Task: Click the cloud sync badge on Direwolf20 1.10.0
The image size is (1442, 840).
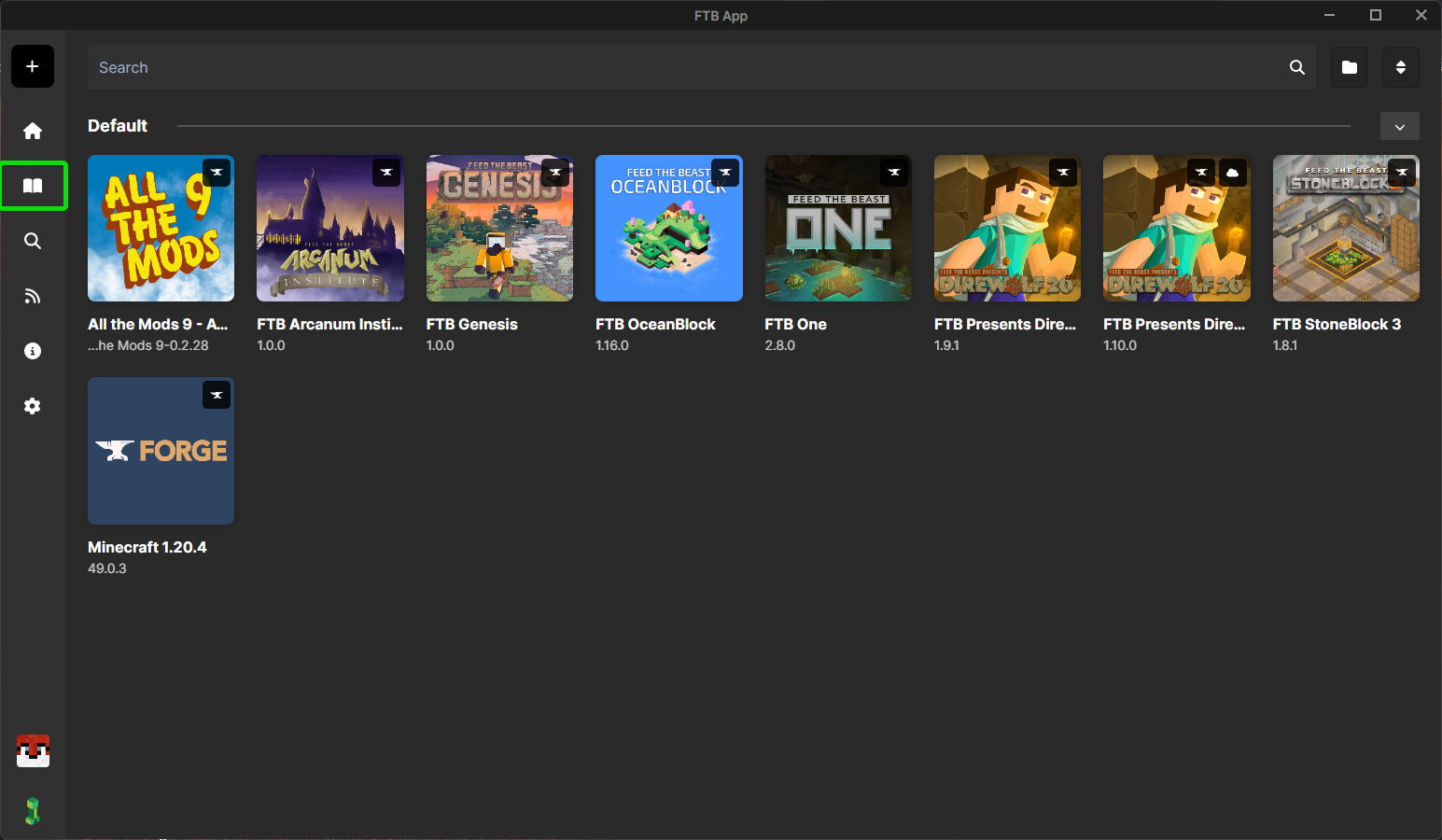Action: coord(1233,173)
